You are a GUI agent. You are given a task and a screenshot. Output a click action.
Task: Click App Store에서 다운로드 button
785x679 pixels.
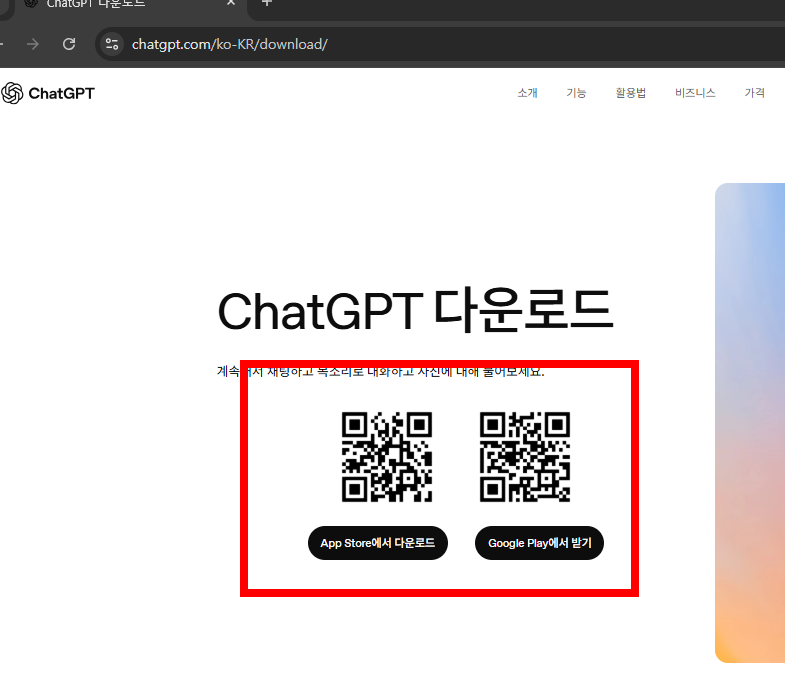(x=377, y=543)
